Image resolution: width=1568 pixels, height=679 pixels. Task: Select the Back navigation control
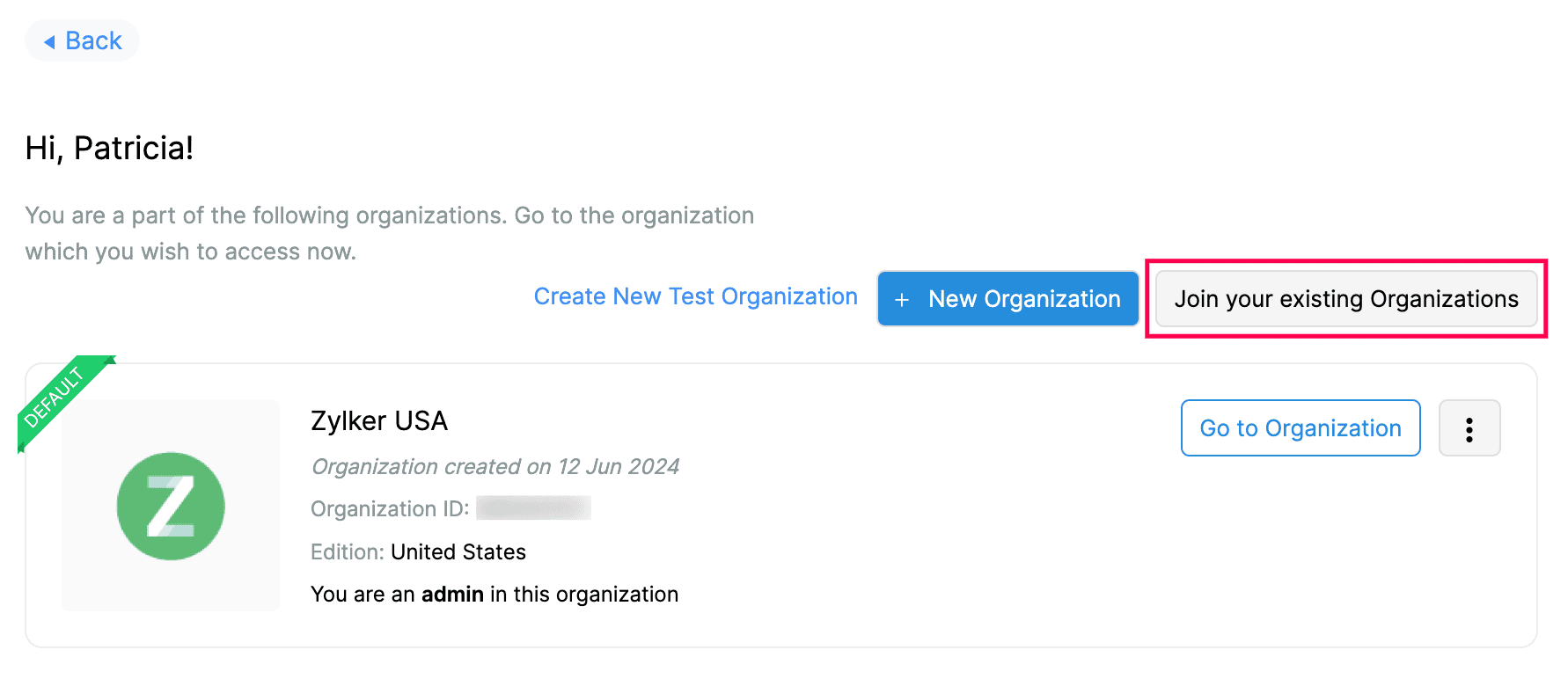[x=81, y=40]
